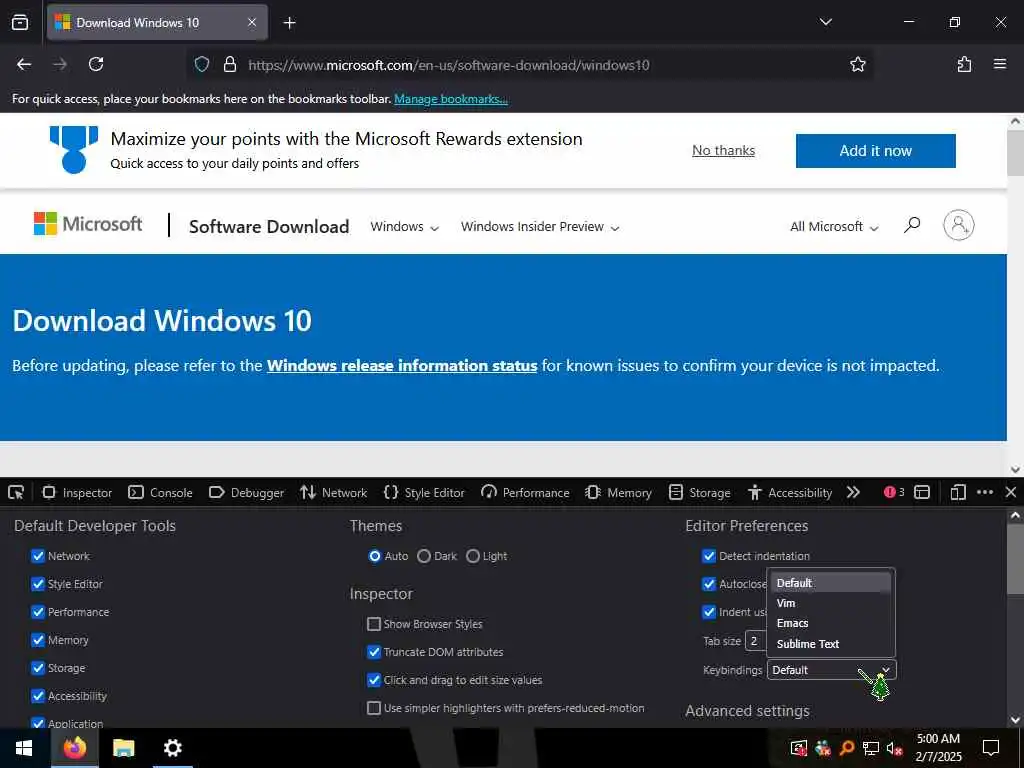Reload the current page
1024x768 pixels.
(96, 64)
